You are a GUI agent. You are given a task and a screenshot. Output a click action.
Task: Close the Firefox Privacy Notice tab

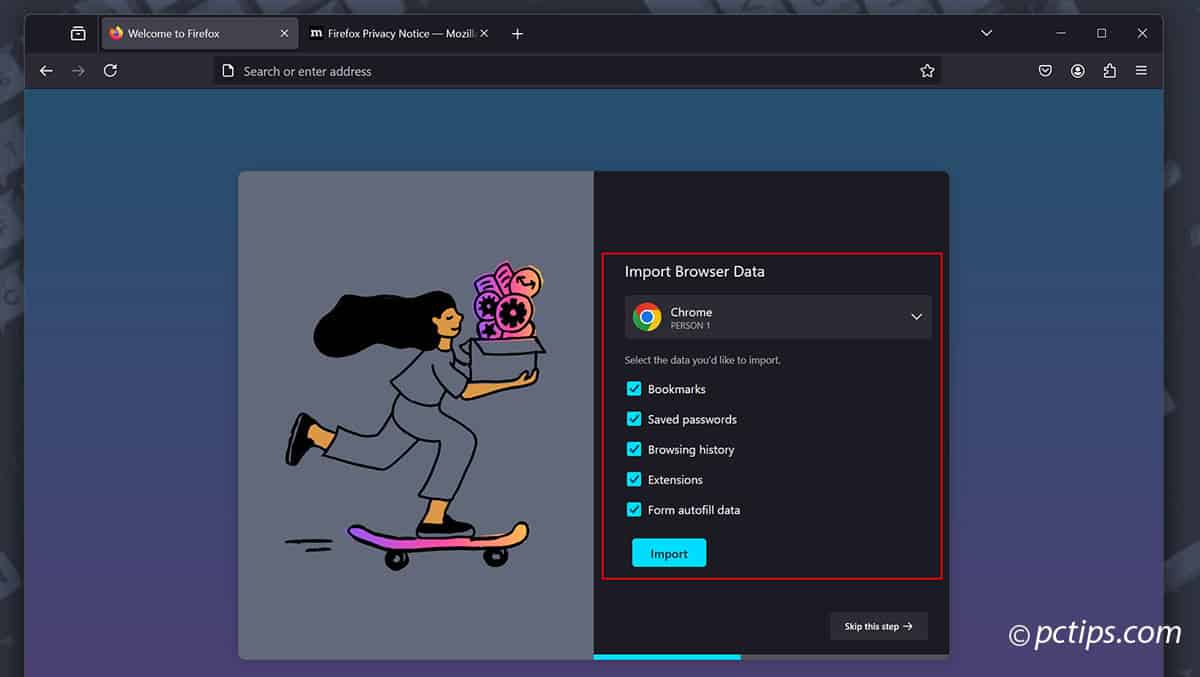click(x=484, y=33)
